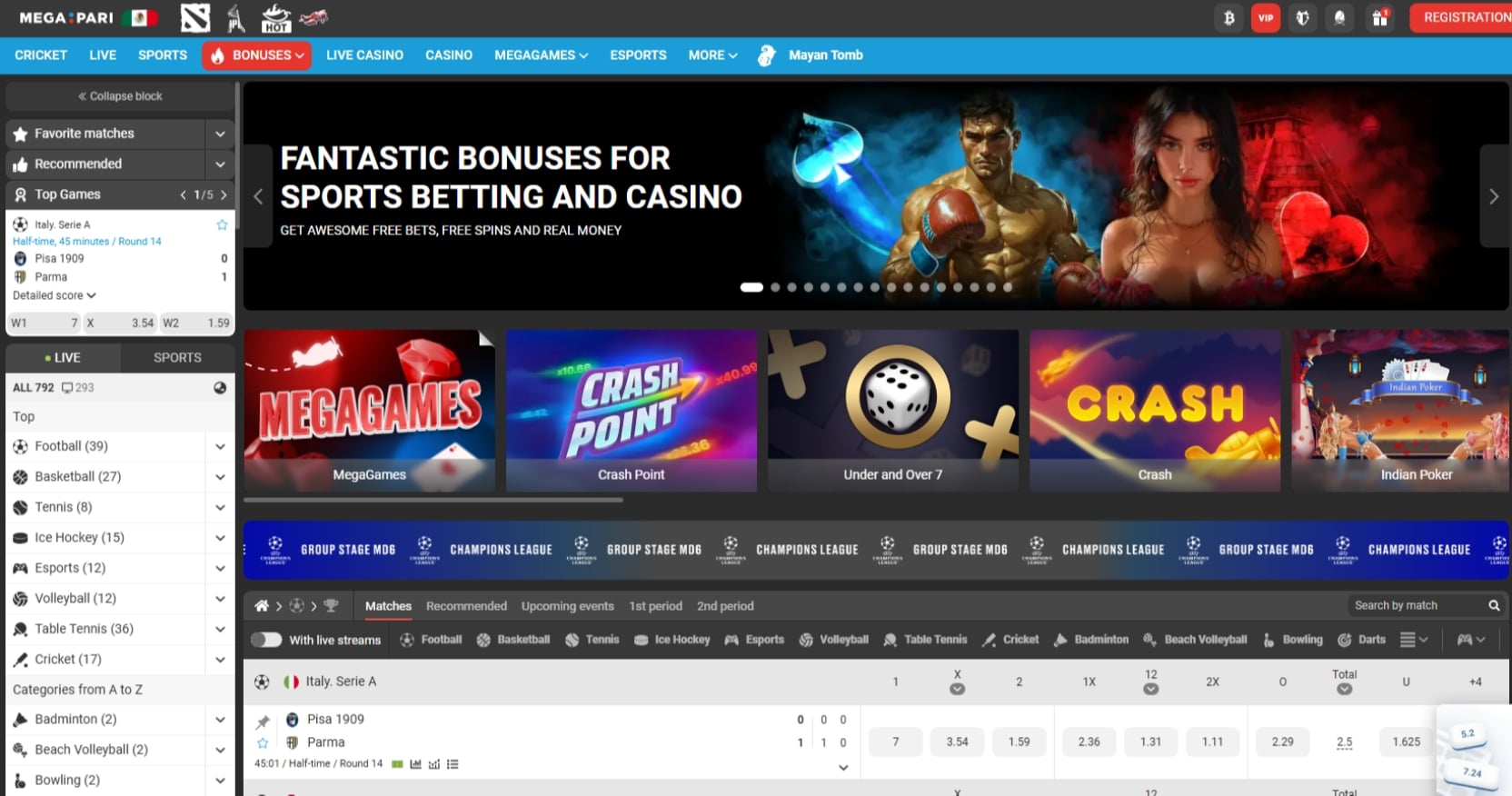
Task: Click the shield icon in the top bar
Action: (x=1302, y=18)
